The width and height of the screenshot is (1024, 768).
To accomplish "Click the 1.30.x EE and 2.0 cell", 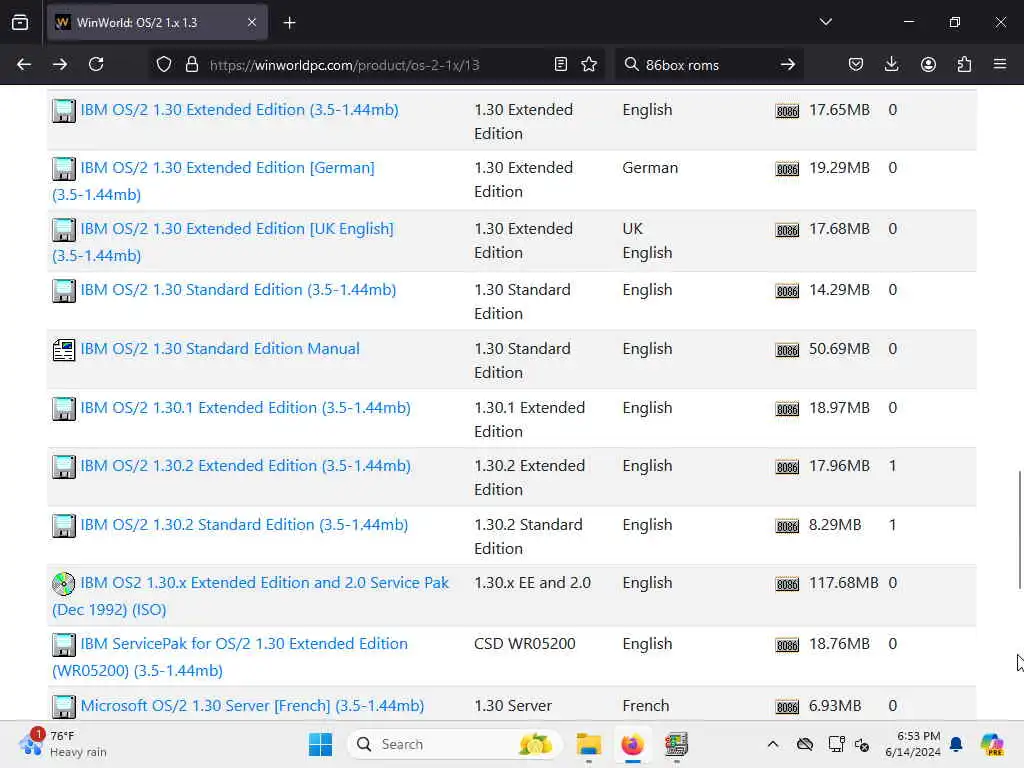I will click(532, 583).
